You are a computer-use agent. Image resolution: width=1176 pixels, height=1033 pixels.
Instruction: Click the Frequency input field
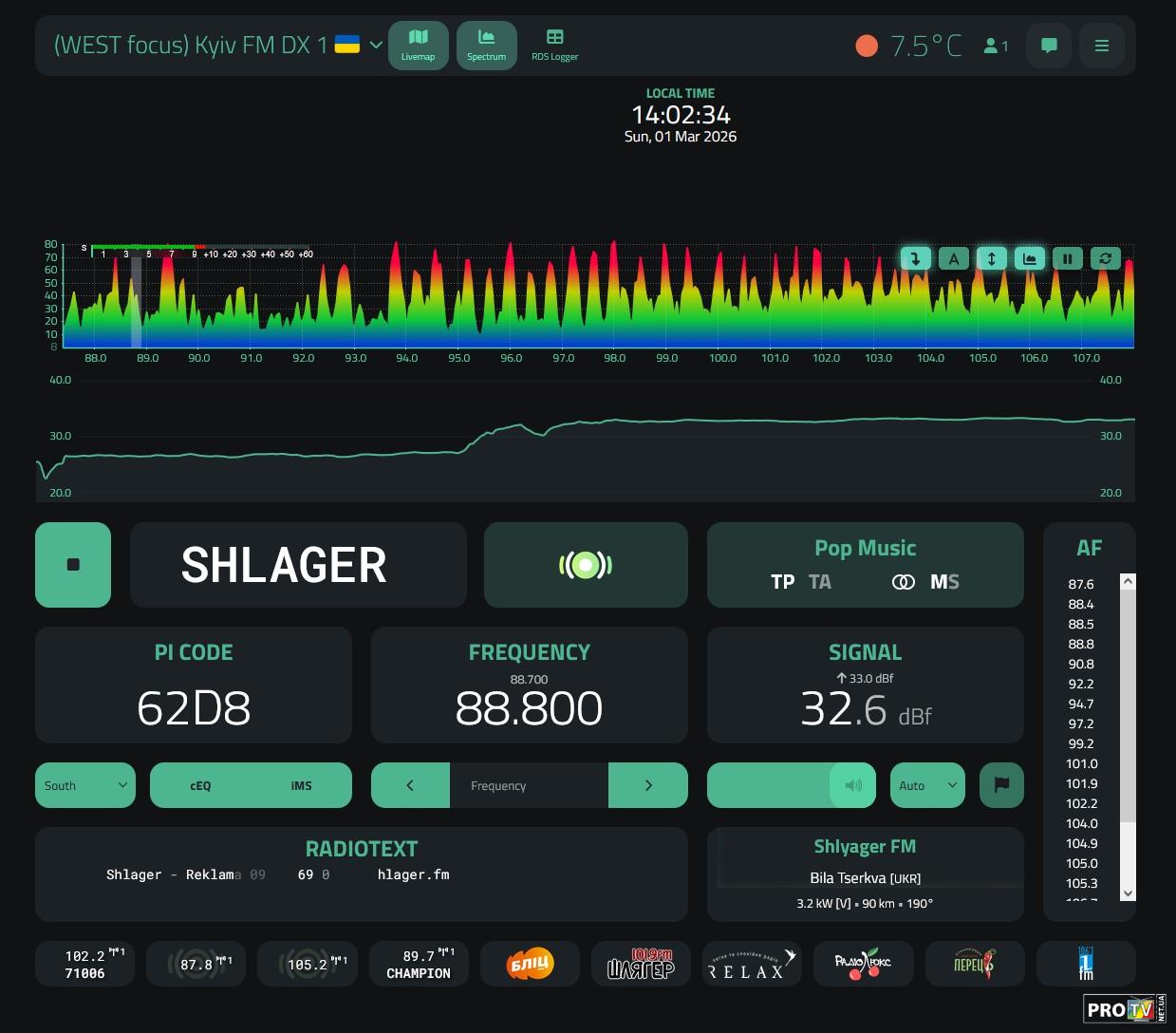[x=529, y=785]
